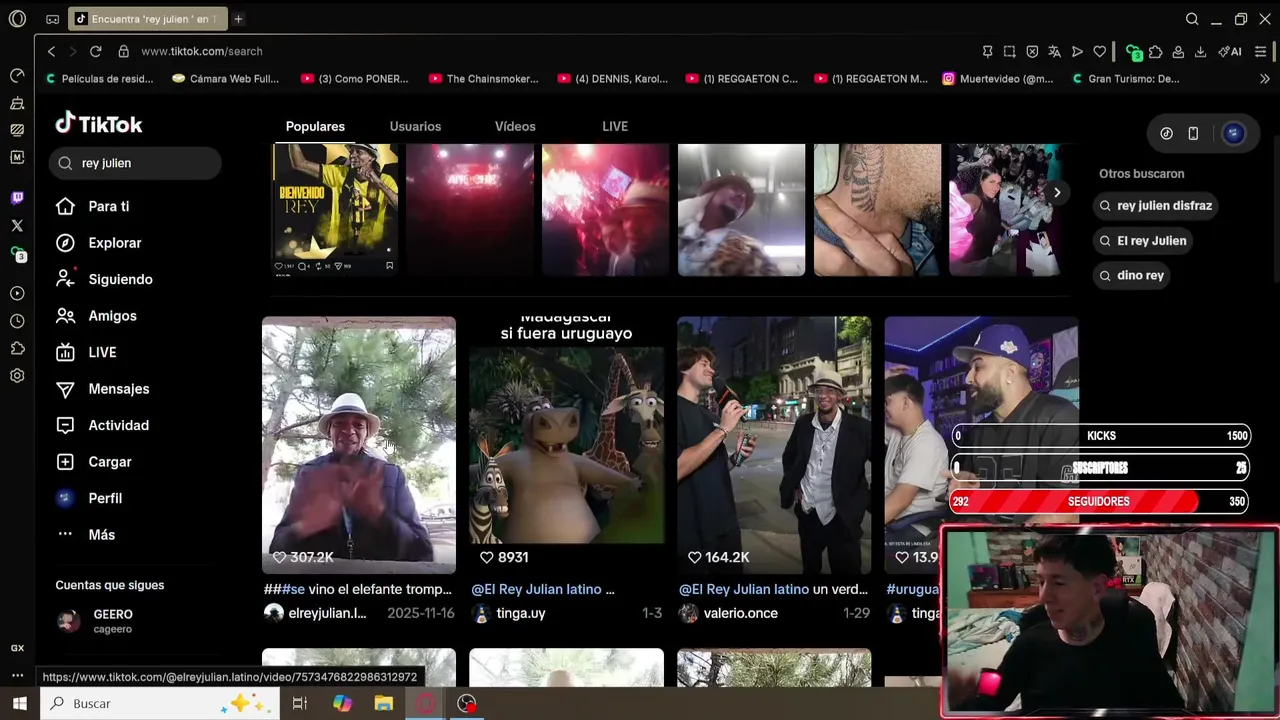This screenshot has width=1280, height=720.
Task: Click the 'rey julien' search field
Action: click(135, 163)
